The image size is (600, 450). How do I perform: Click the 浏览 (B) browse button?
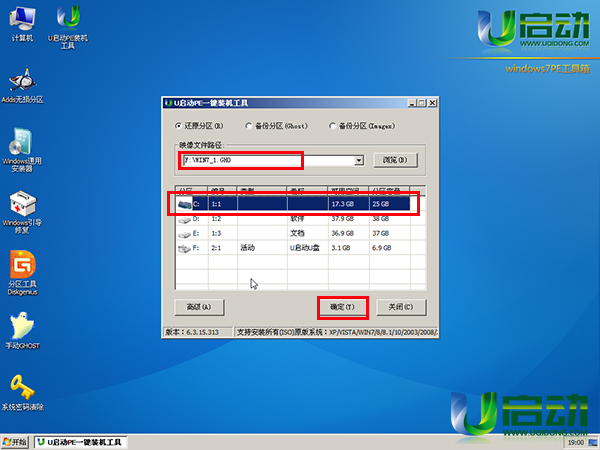tap(395, 160)
